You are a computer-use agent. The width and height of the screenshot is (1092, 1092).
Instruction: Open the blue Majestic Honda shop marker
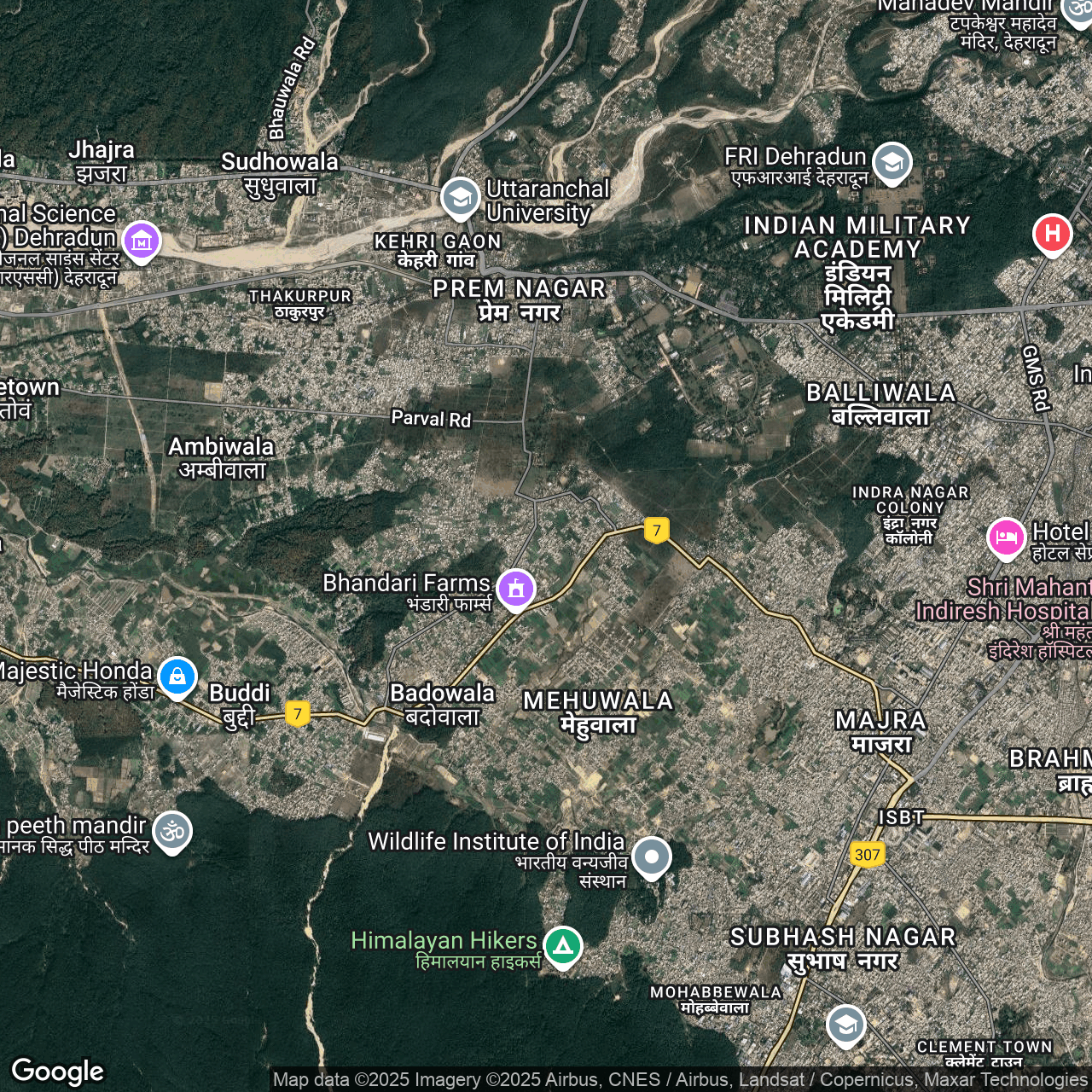[x=177, y=677]
